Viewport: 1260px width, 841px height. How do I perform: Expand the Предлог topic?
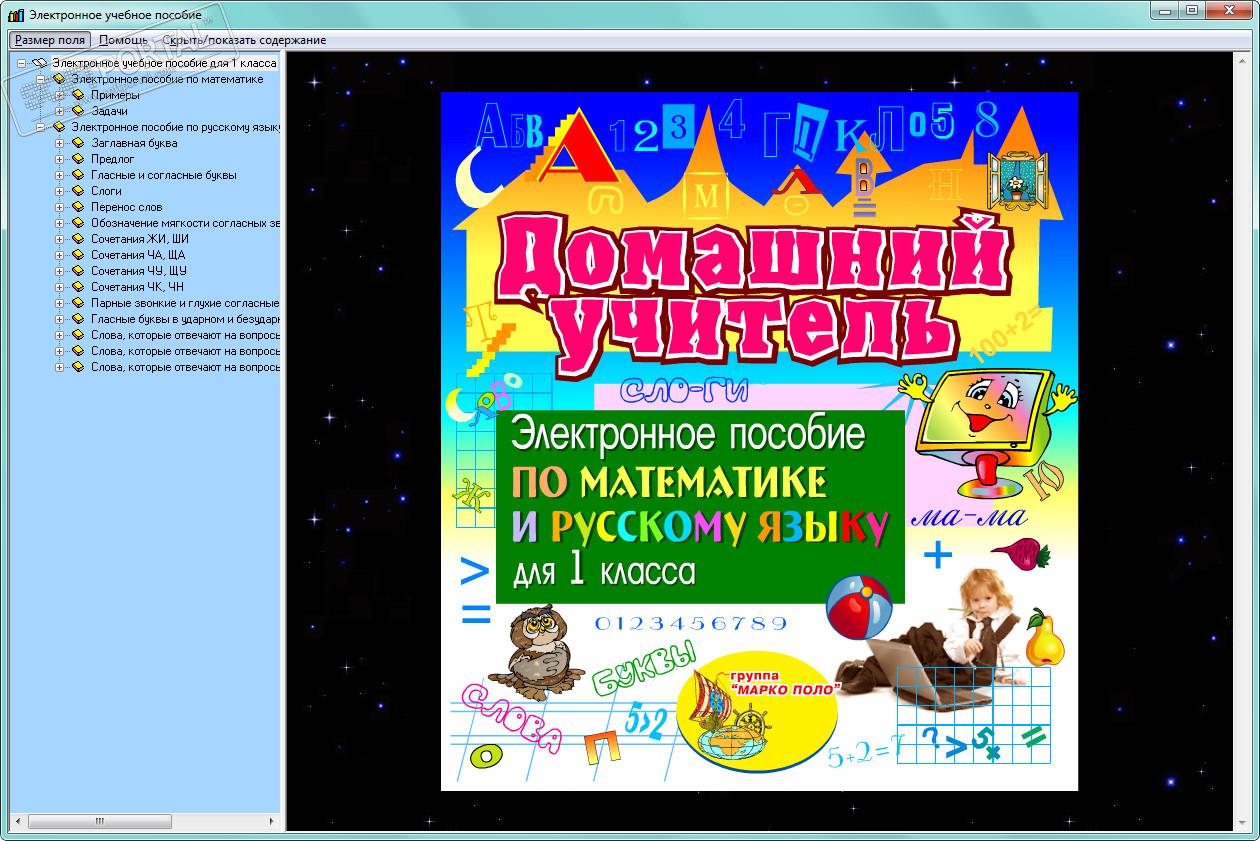pyautogui.click(x=60, y=159)
